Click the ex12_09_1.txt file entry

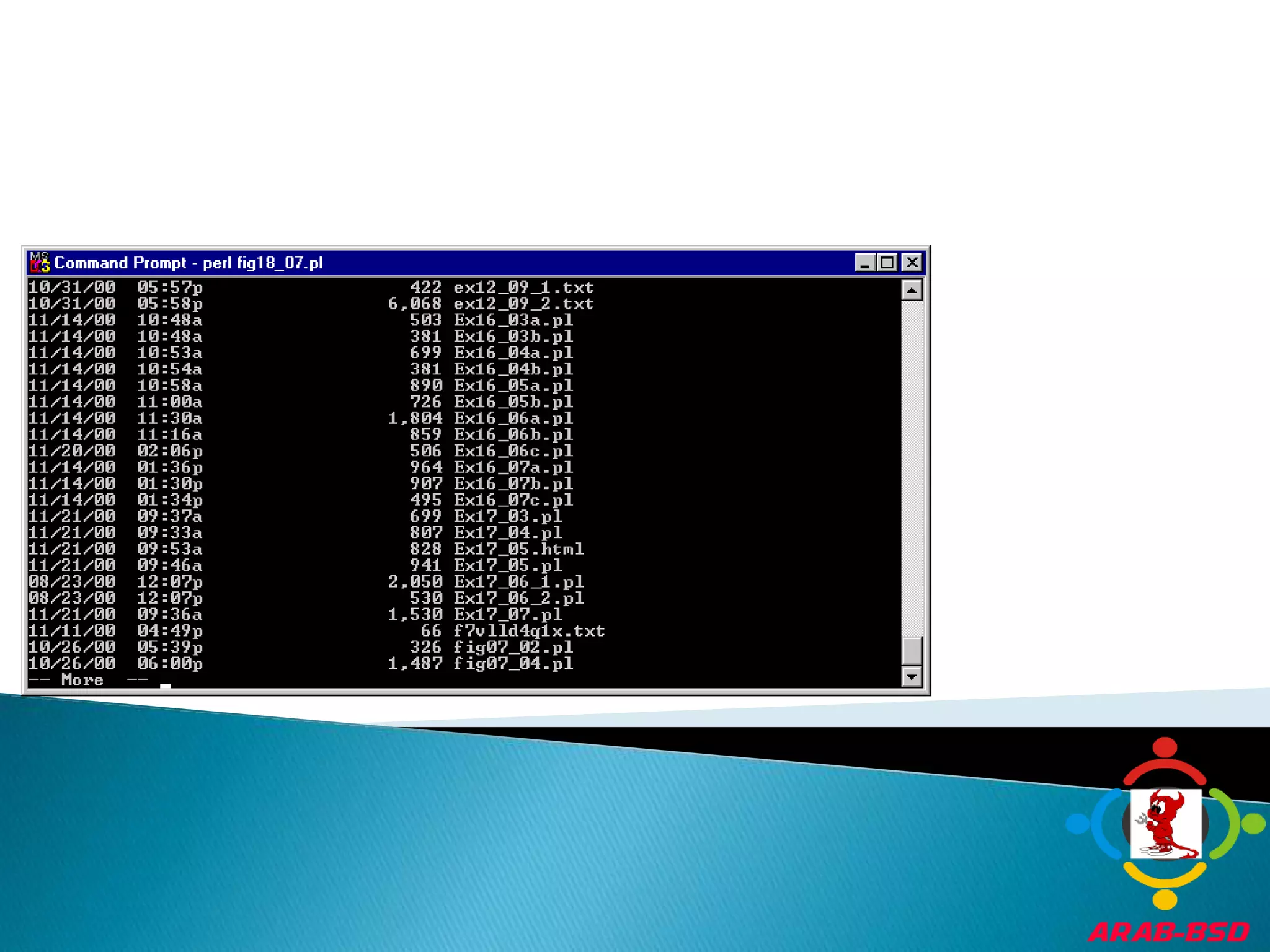[523, 288]
